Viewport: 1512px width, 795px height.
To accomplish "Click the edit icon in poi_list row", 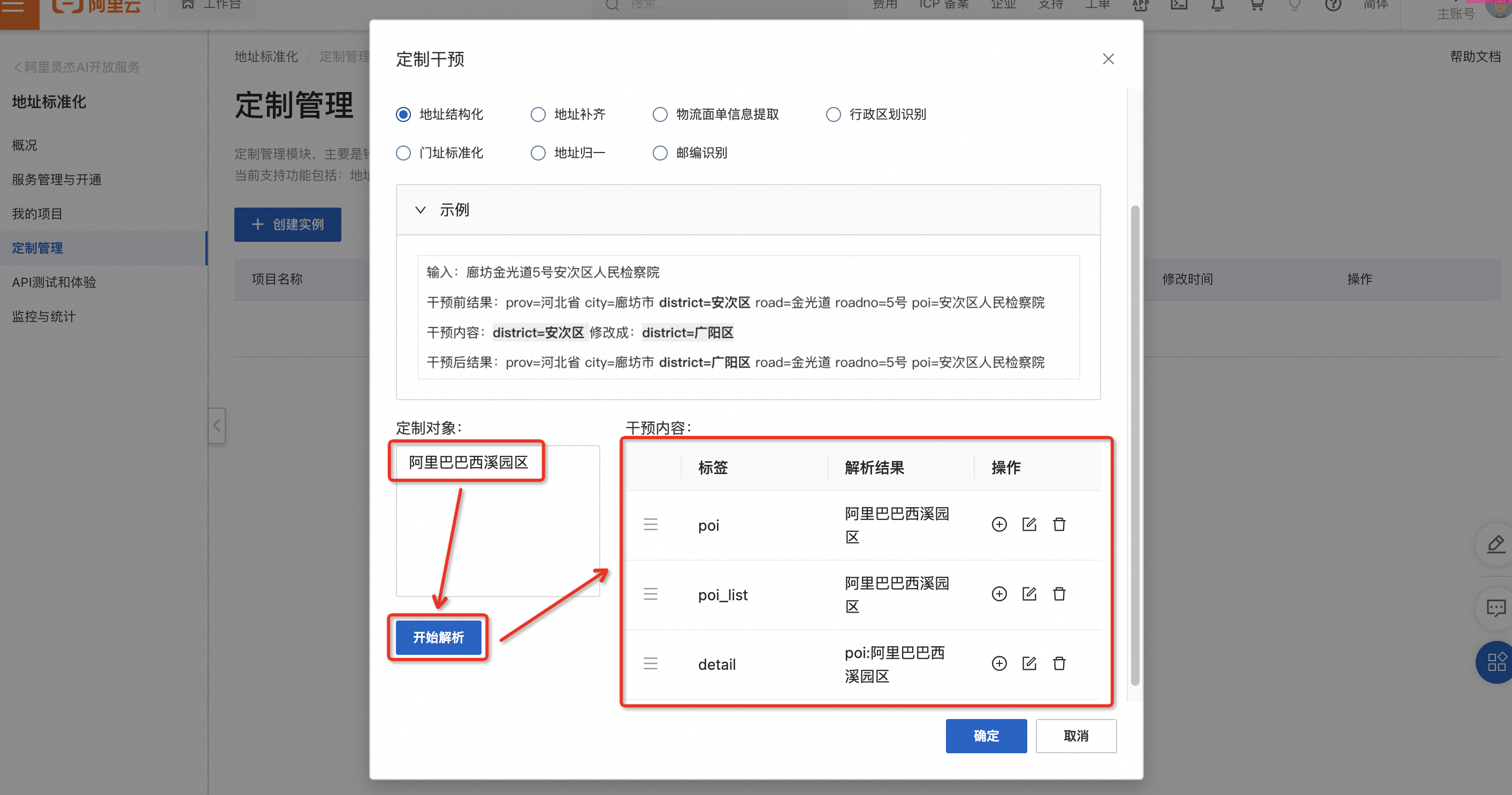I will [x=1029, y=594].
